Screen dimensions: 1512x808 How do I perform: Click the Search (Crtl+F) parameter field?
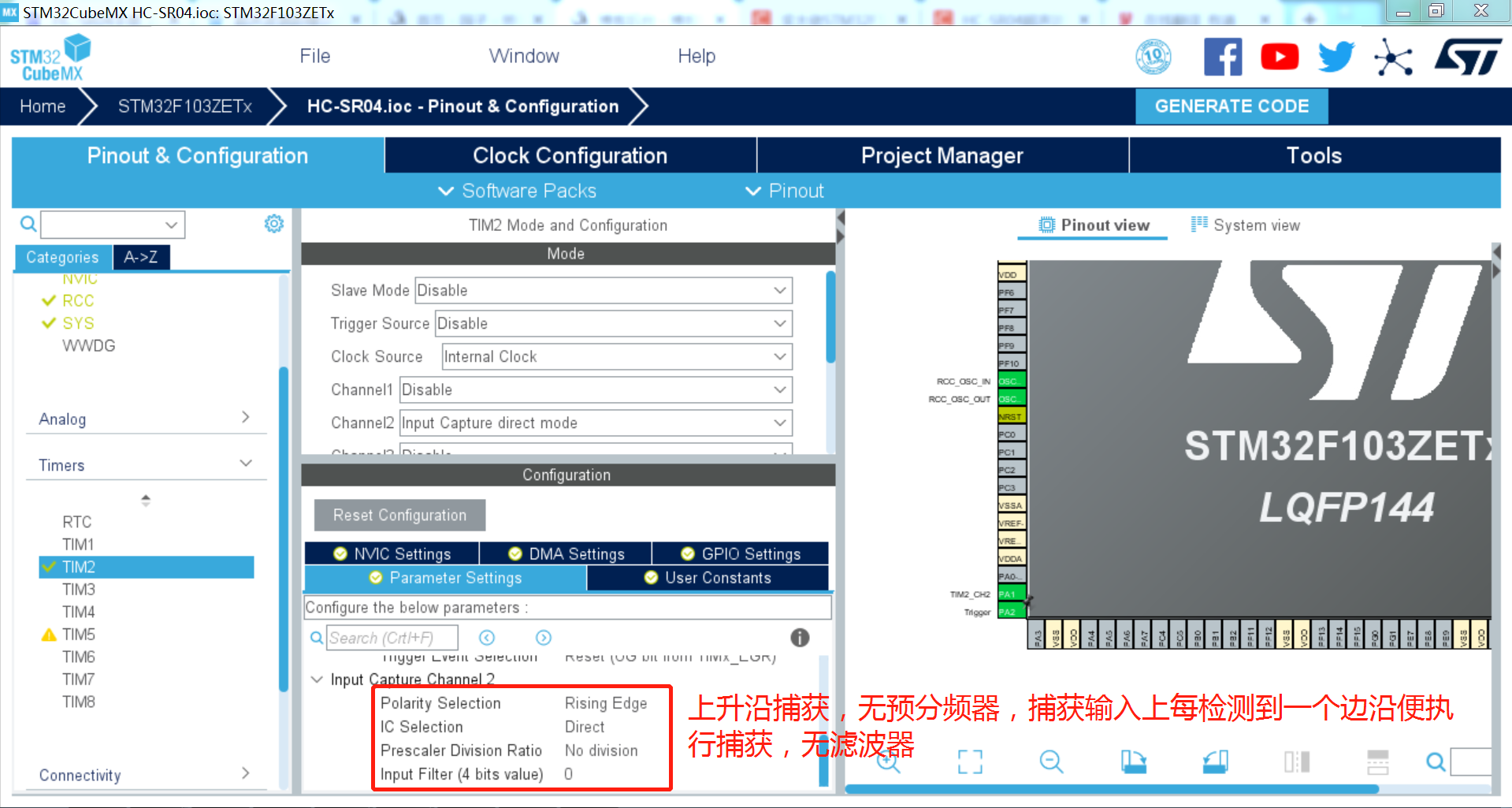pos(392,638)
